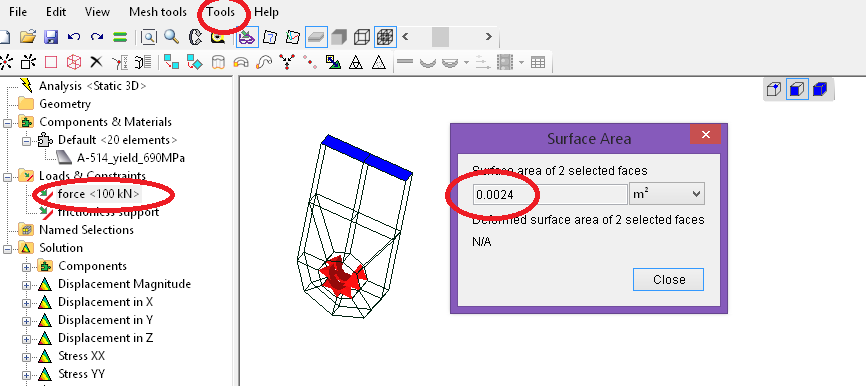Viewport: 866px width, 386px height.
Task: Collapse the Components & Materials node
Action: (x=7, y=123)
